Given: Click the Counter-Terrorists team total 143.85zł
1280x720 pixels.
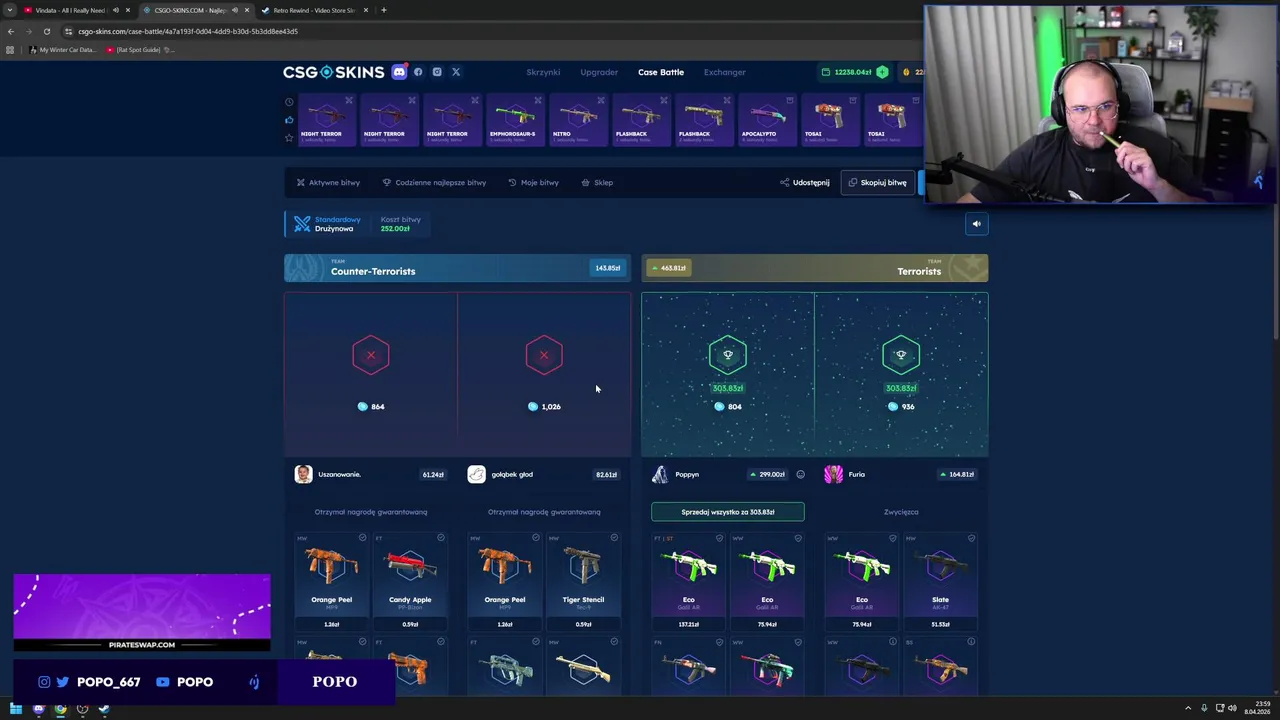Looking at the screenshot, I should click(607, 268).
